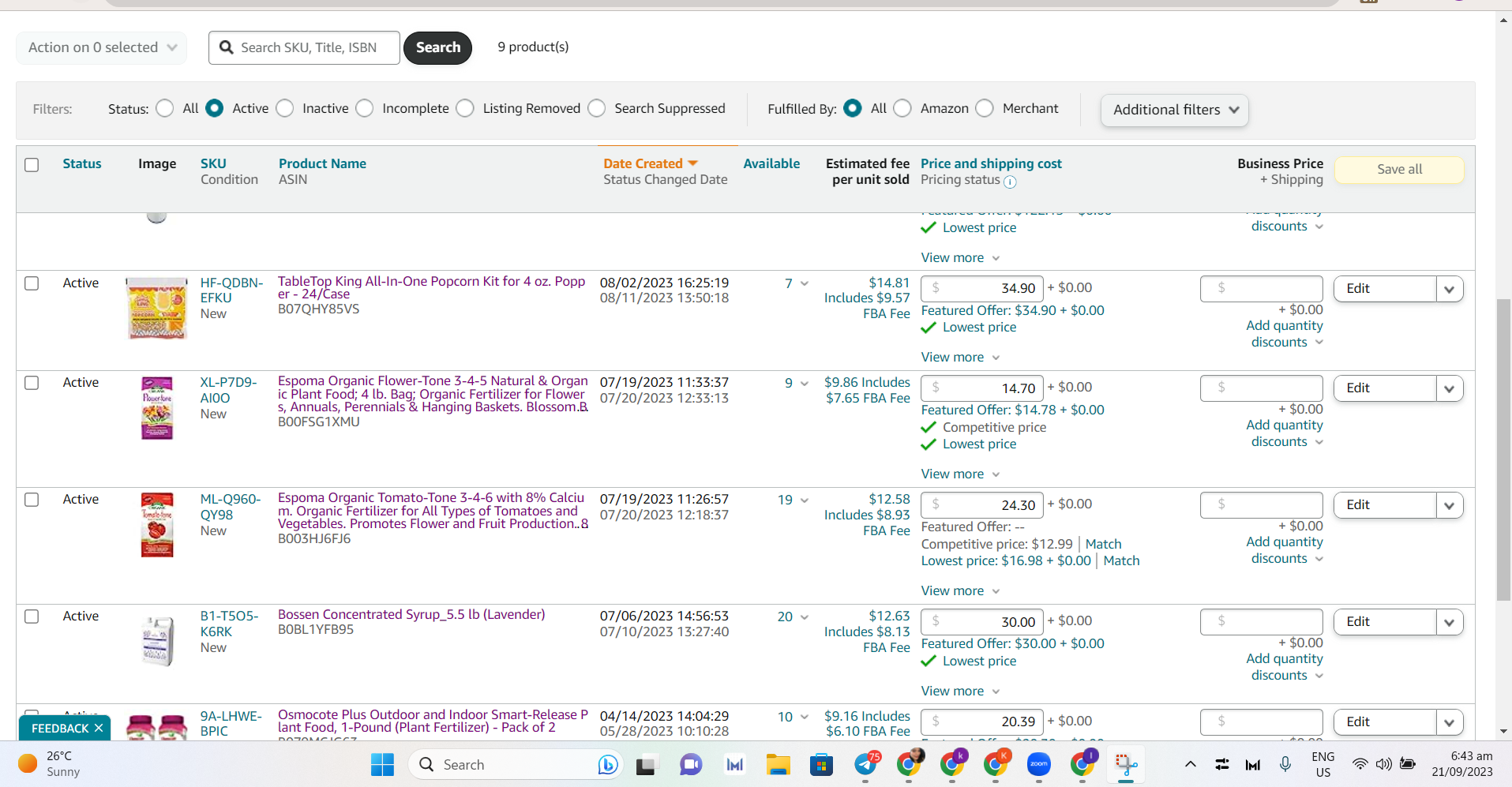Open the popcorn kit product image
1512x787 pixels.
[x=157, y=308]
